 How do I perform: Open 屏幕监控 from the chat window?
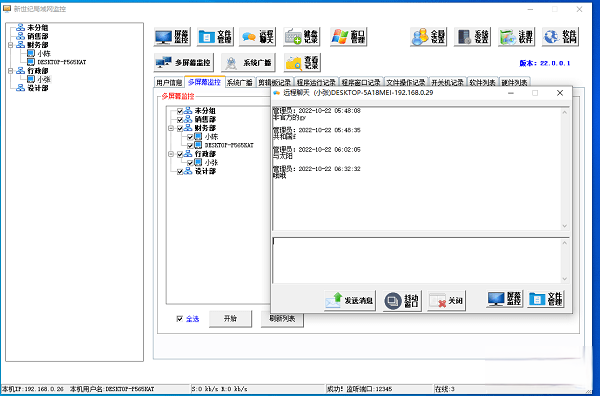point(505,299)
